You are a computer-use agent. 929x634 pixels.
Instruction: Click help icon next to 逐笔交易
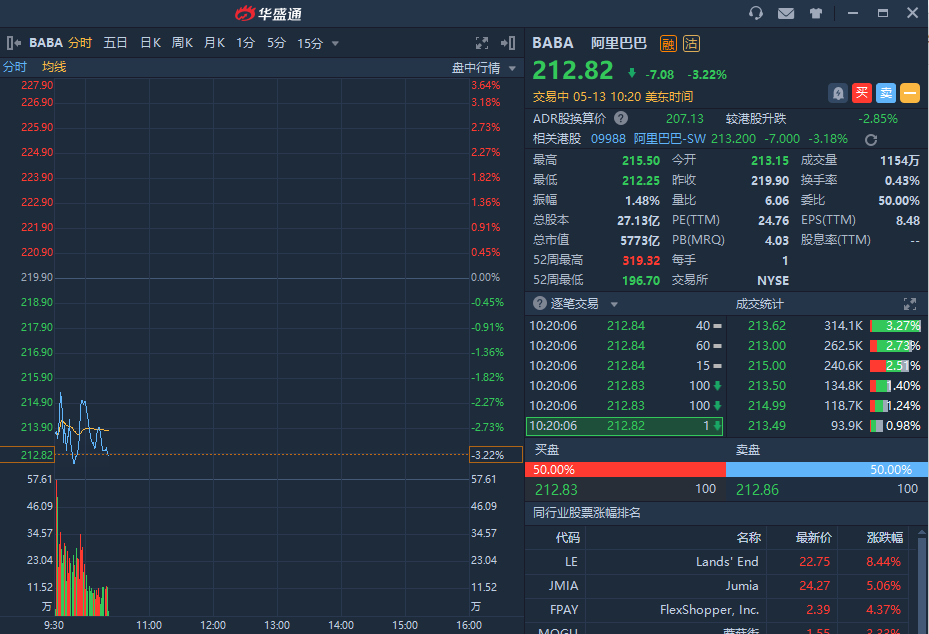(539, 303)
